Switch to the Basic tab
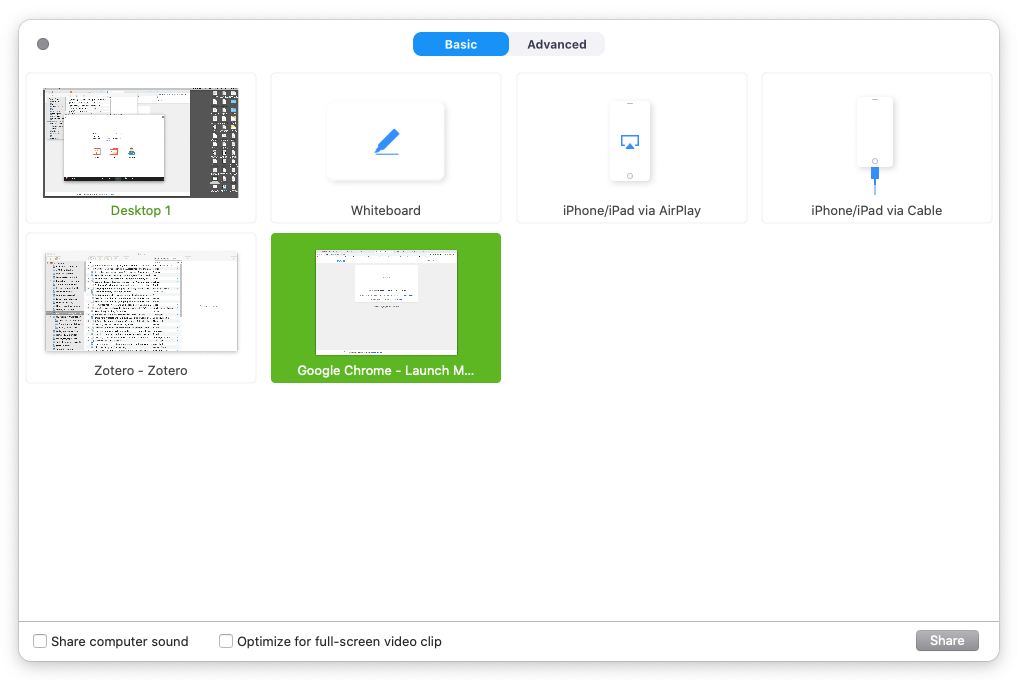The height and width of the screenshot is (680, 1021). pyautogui.click(x=460, y=44)
